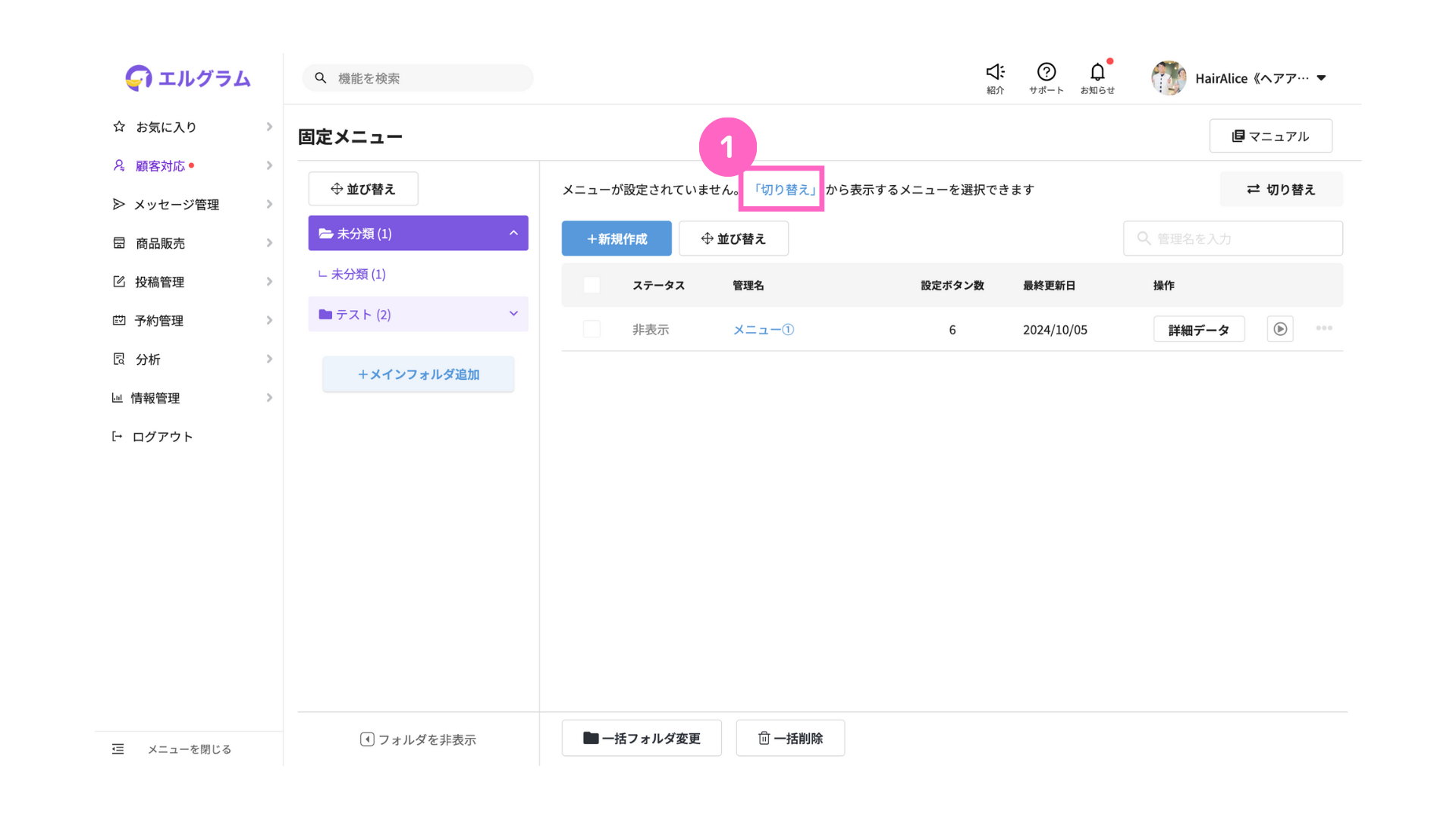Viewport: 1456px width, 819px height.
Task: Click the 切り替え button with swap icon
Action: point(1282,189)
